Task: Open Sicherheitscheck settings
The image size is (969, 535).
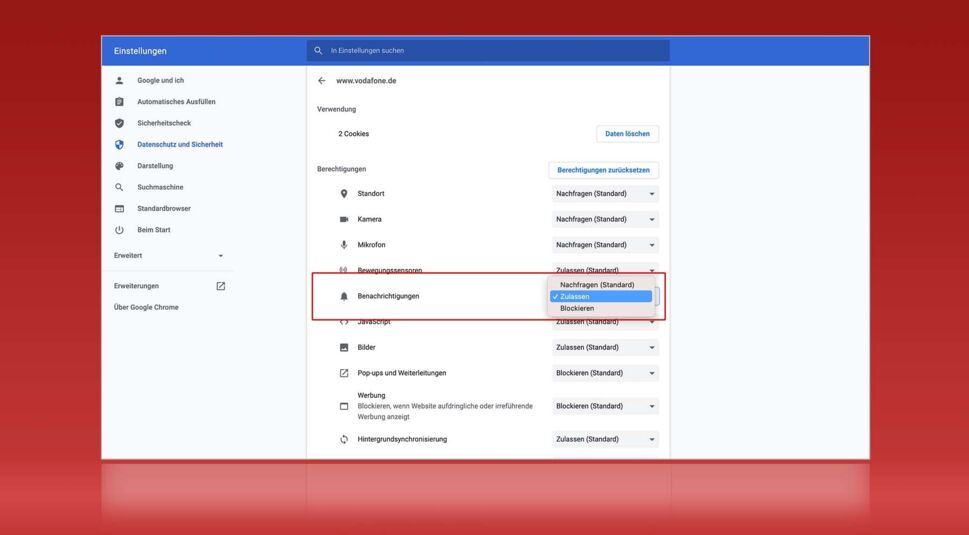Action: 164,123
